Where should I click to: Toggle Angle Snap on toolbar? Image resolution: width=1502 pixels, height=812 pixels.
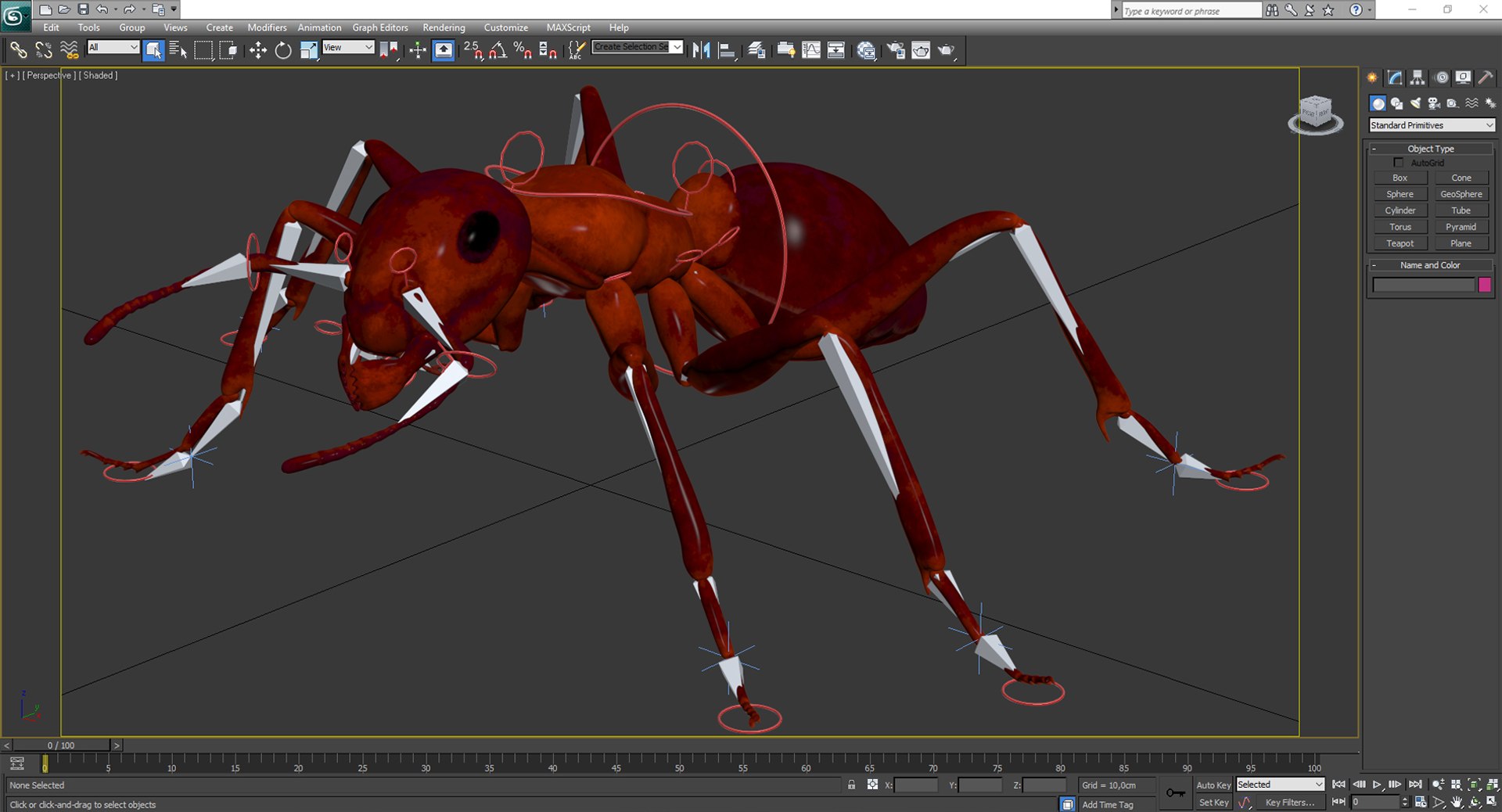pos(498,50)
